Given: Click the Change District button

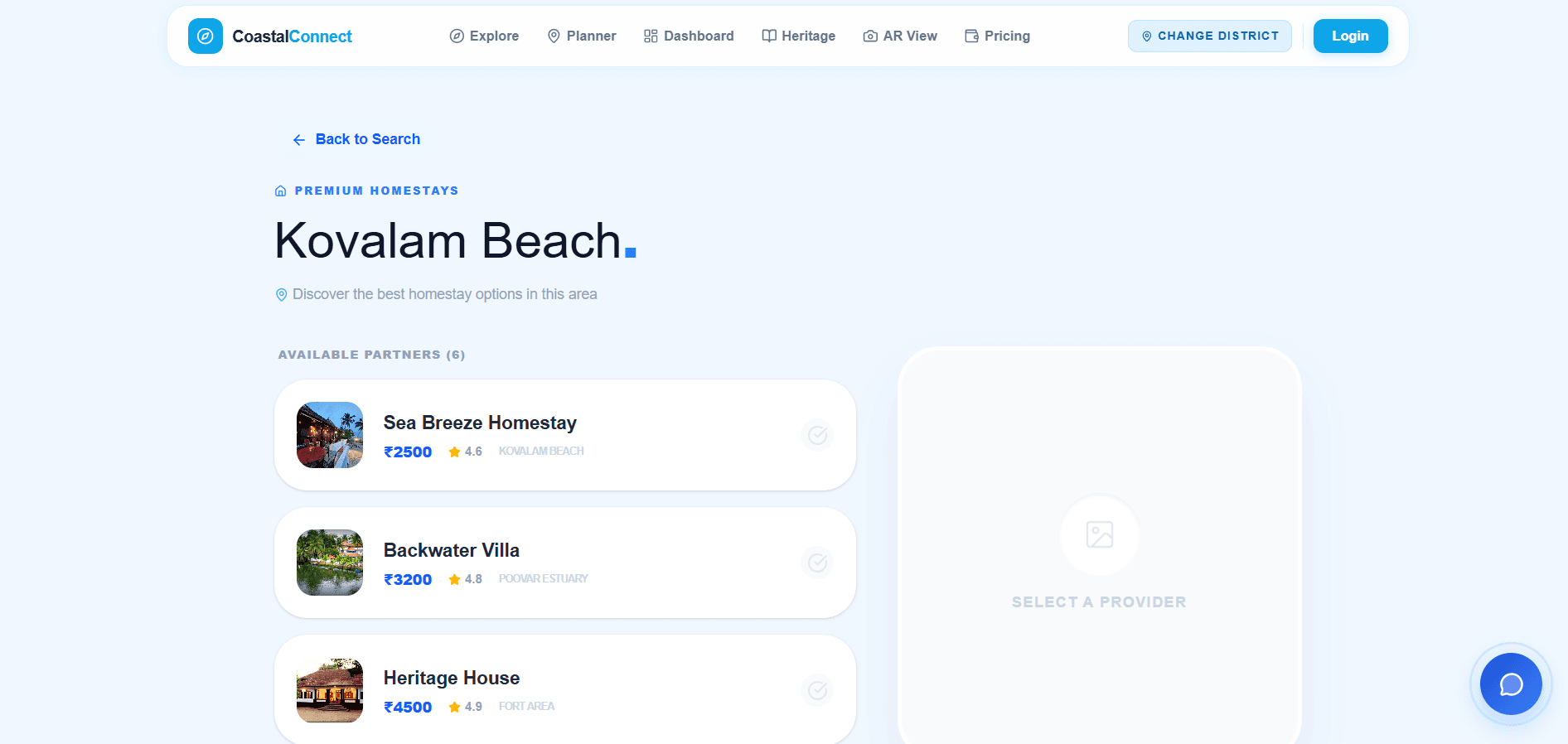Looking at the screenshot, I should (x=1209, y=36).
